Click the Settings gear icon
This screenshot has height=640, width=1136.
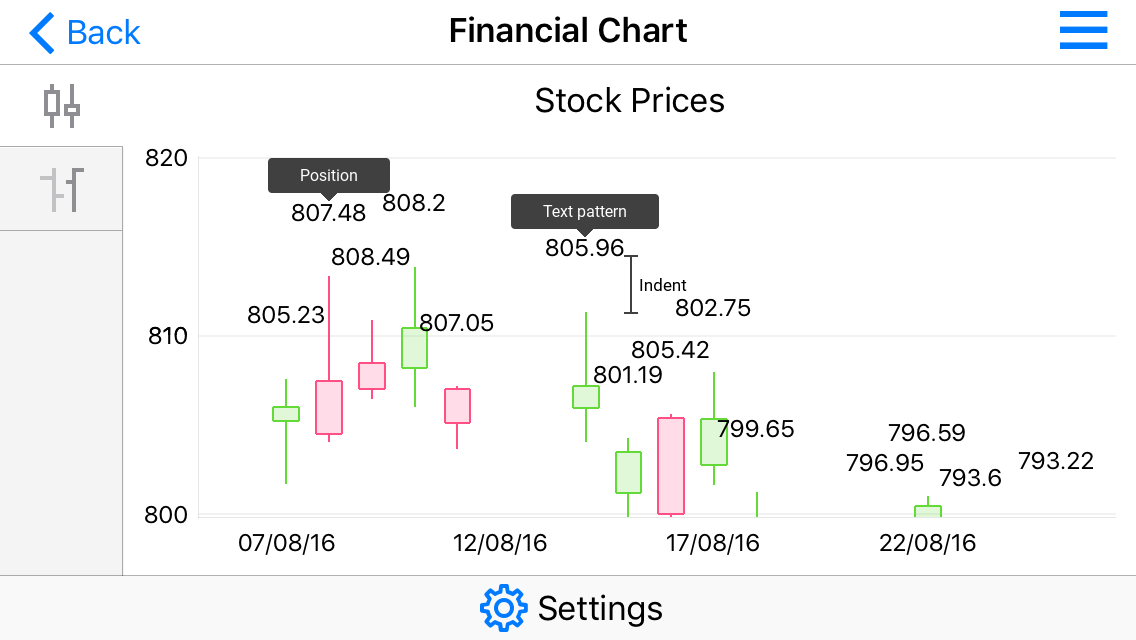tap(505, 607)
